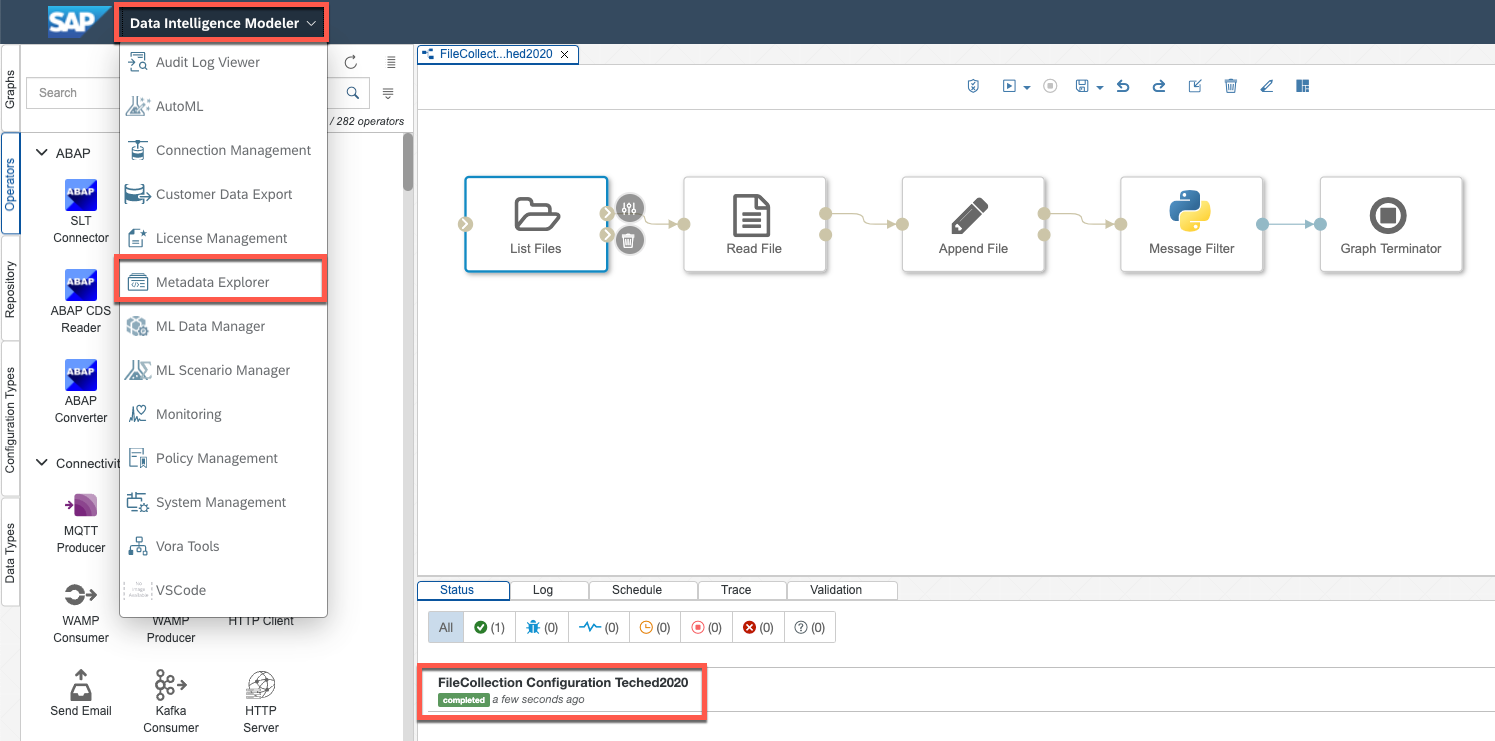Undo the last change in toolbar
The height and width of the screenshot is (741, 1495).
click(1123, 87)
